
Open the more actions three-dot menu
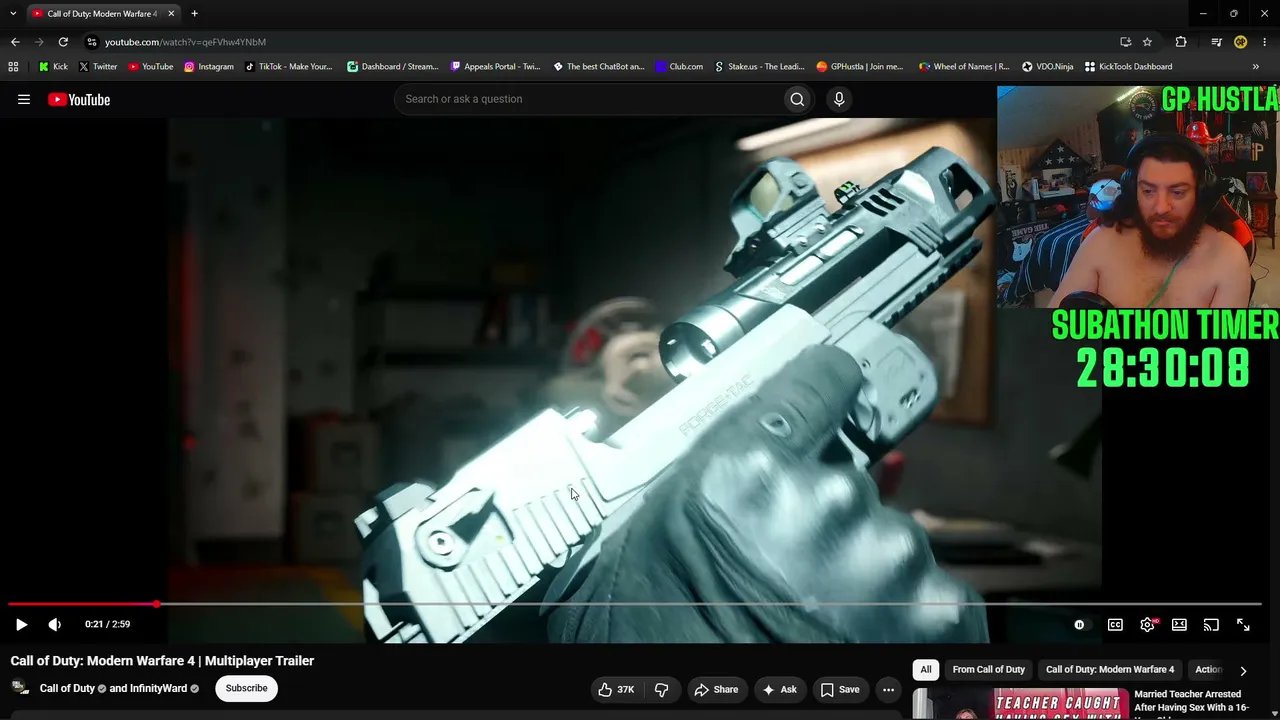(x=888, y=689)
